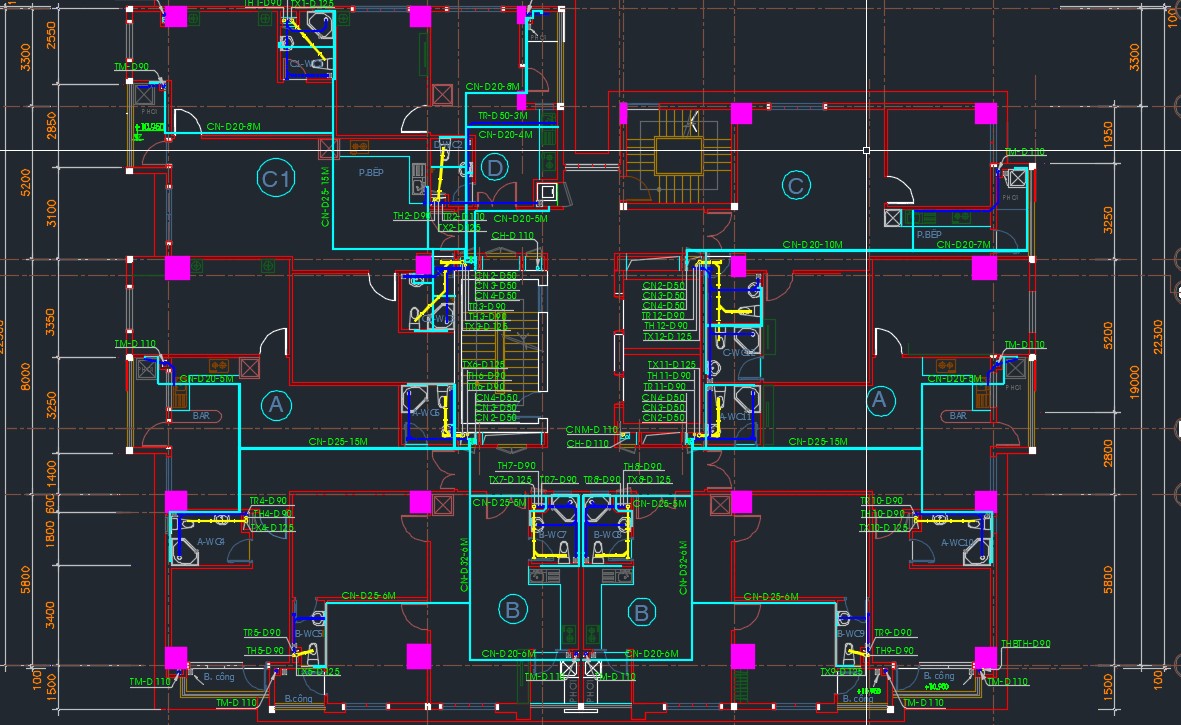Click the TH7-D90 label above B-WC7

[x=517, y=467]
